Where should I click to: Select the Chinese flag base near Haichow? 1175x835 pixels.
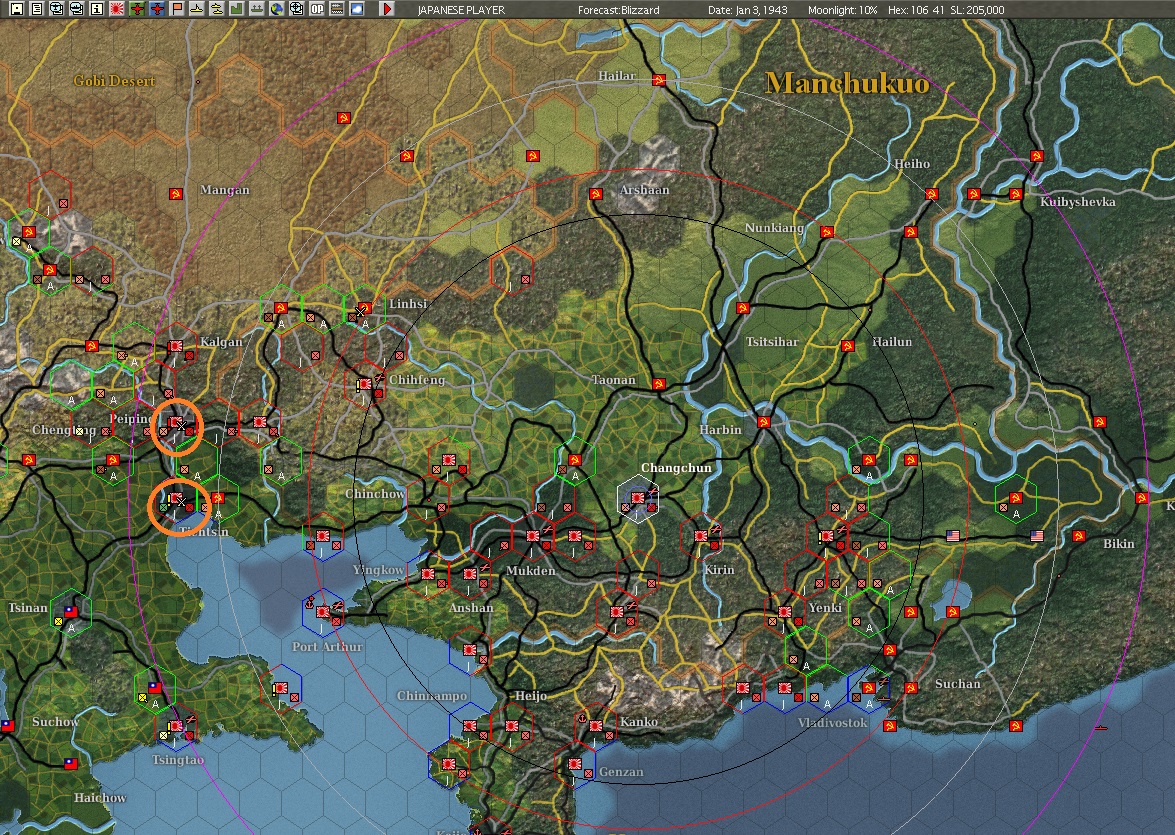(70, 764)
